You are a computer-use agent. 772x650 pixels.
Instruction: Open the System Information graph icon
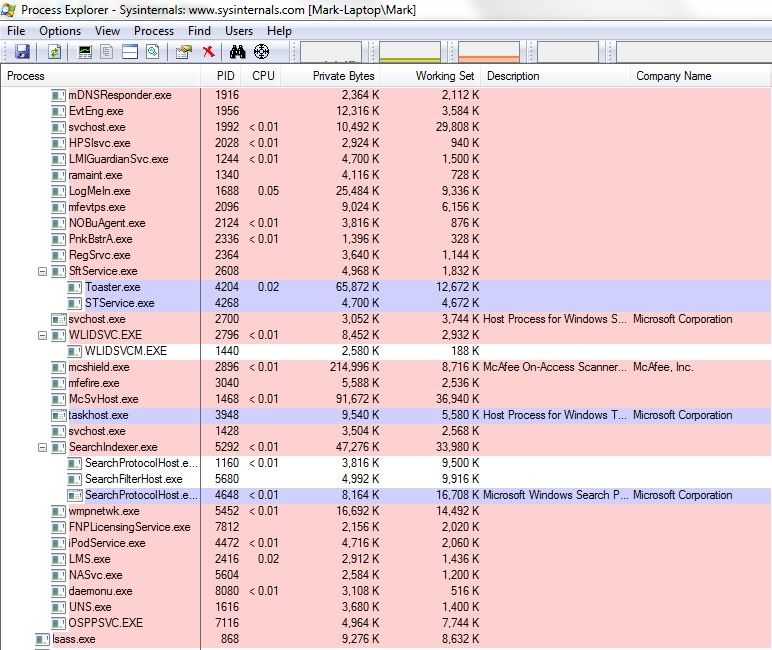pyautogui.click(x=85, y=52)
